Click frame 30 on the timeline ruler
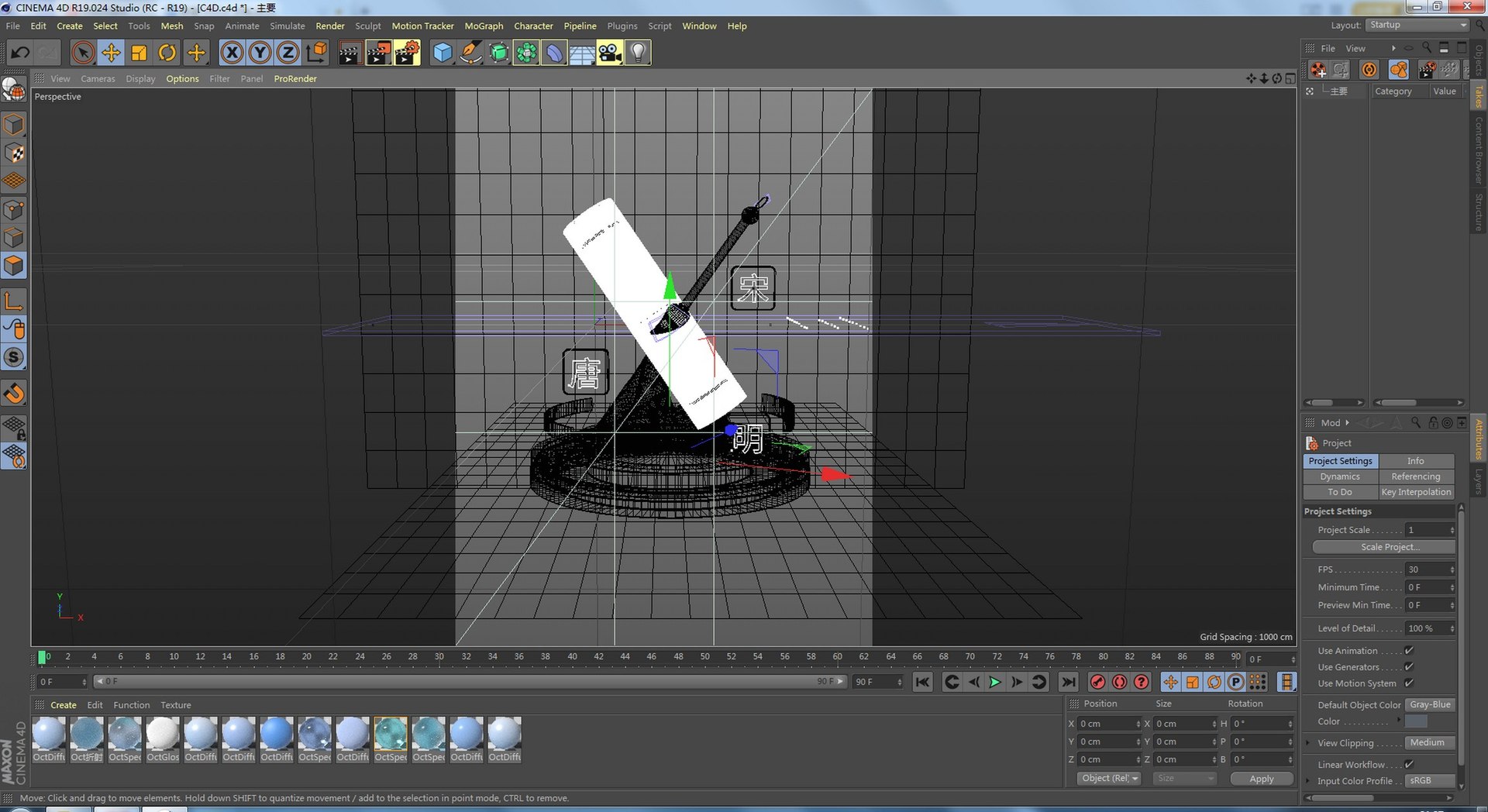The image size is (1488, 812). coord(439,657)
